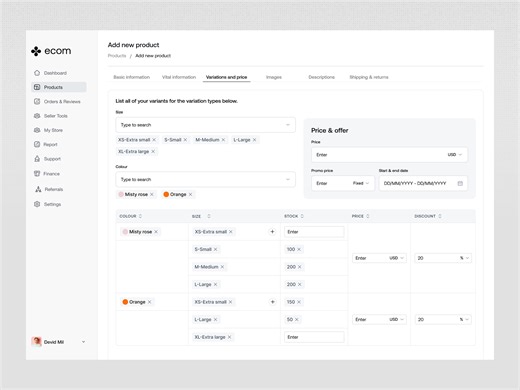The width and height of the screenshot is (520, 390).
Task: Remove Orange tag in table row
Action: [x=150, y=302]
